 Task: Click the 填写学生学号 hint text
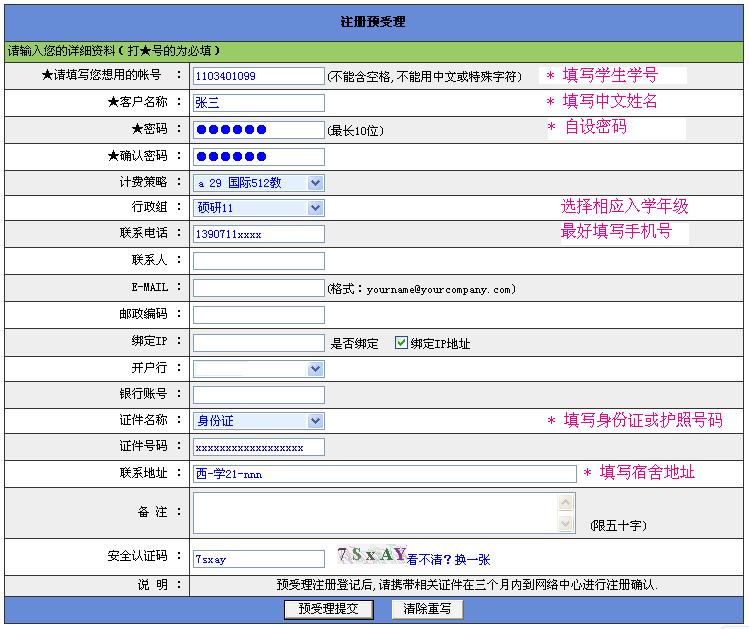click(x=610, y=75)
